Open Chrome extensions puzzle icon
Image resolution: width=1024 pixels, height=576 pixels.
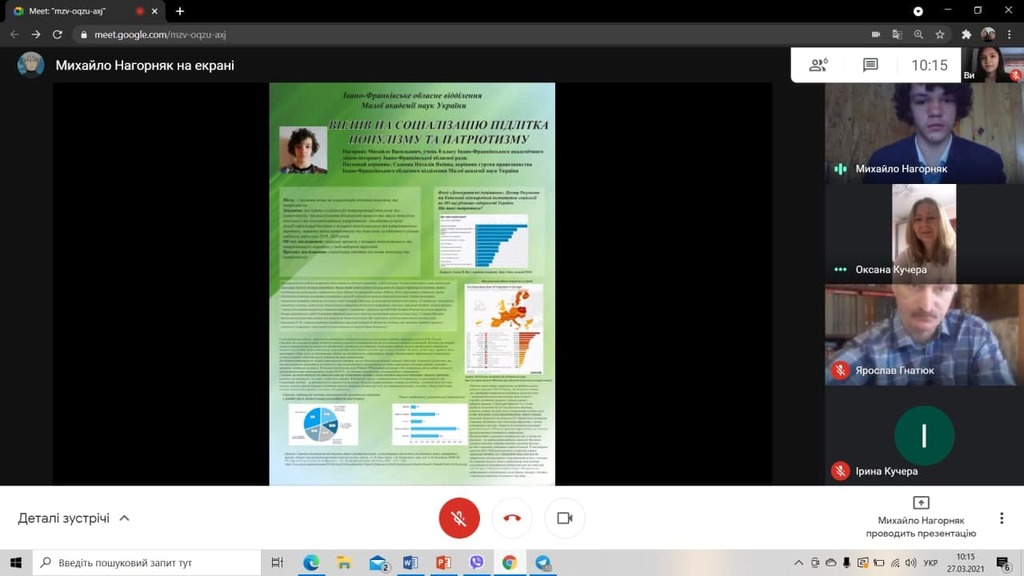tap(965, 35)
